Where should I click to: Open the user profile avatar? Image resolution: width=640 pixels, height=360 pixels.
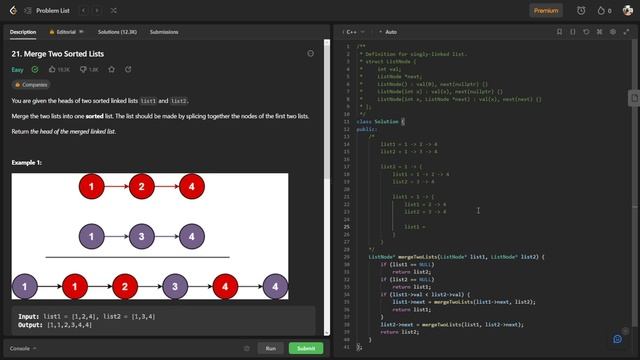pyautogui.click(x=628, y=11)
